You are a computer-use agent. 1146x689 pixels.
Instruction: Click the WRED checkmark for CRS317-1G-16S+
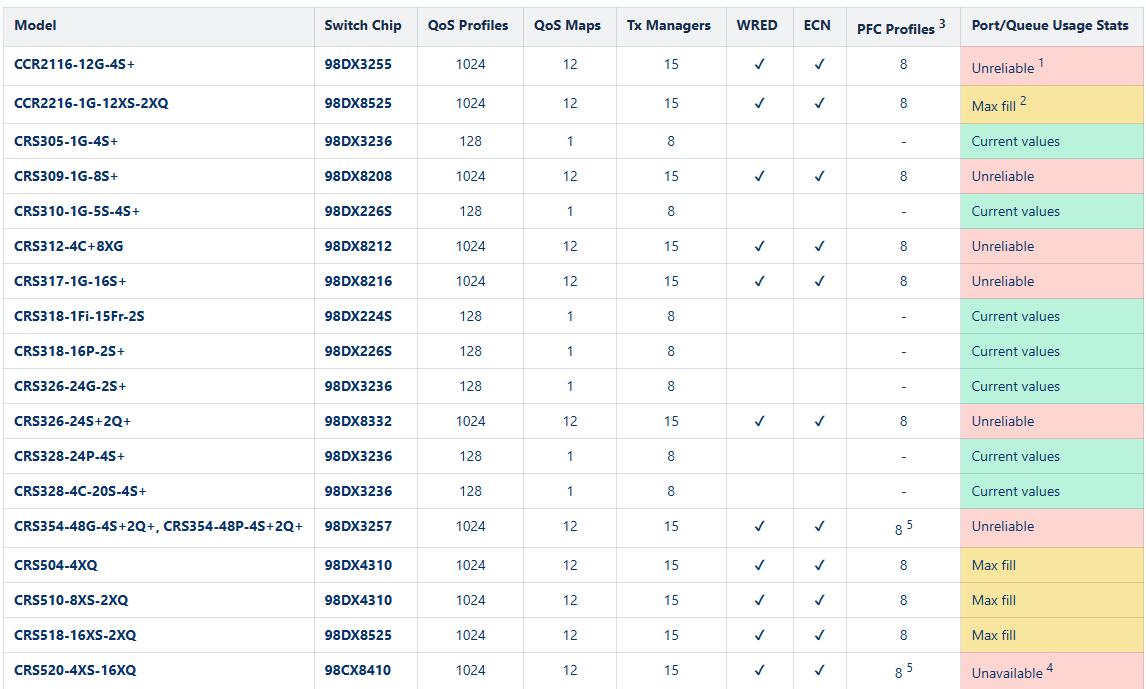point(759,281)
